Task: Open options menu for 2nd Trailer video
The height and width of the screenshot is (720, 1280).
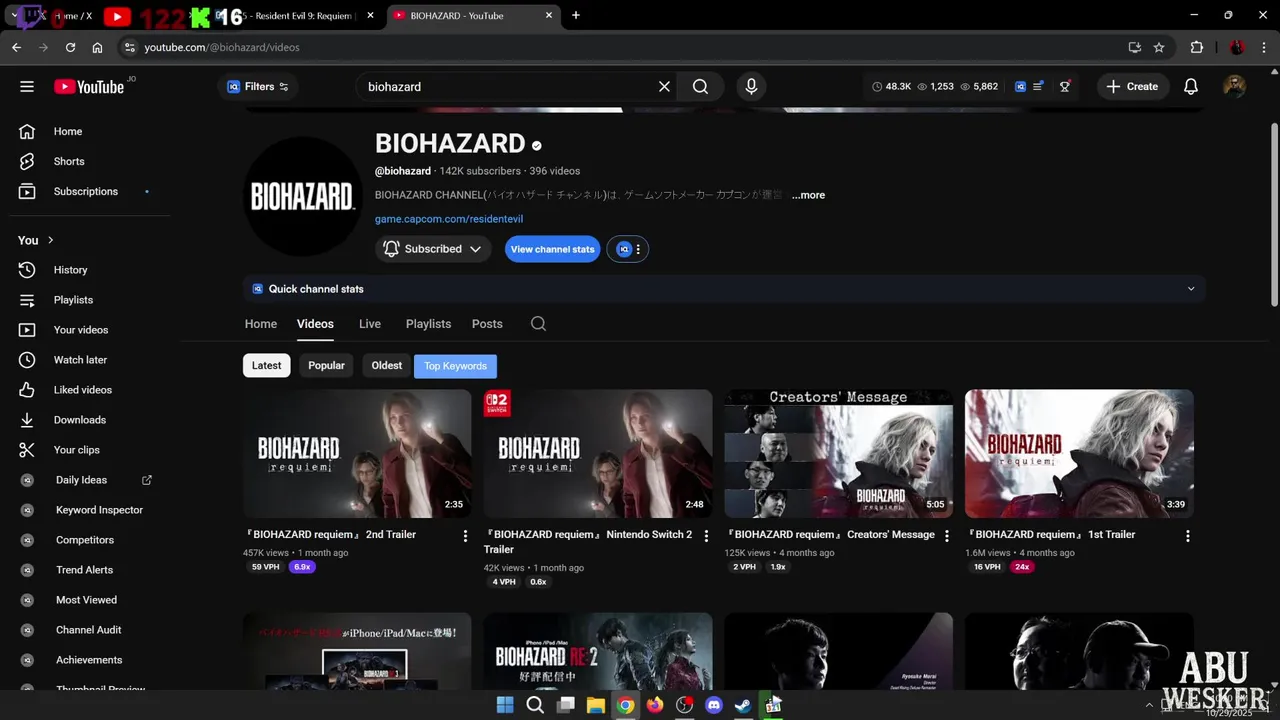Action: [465, 536]
